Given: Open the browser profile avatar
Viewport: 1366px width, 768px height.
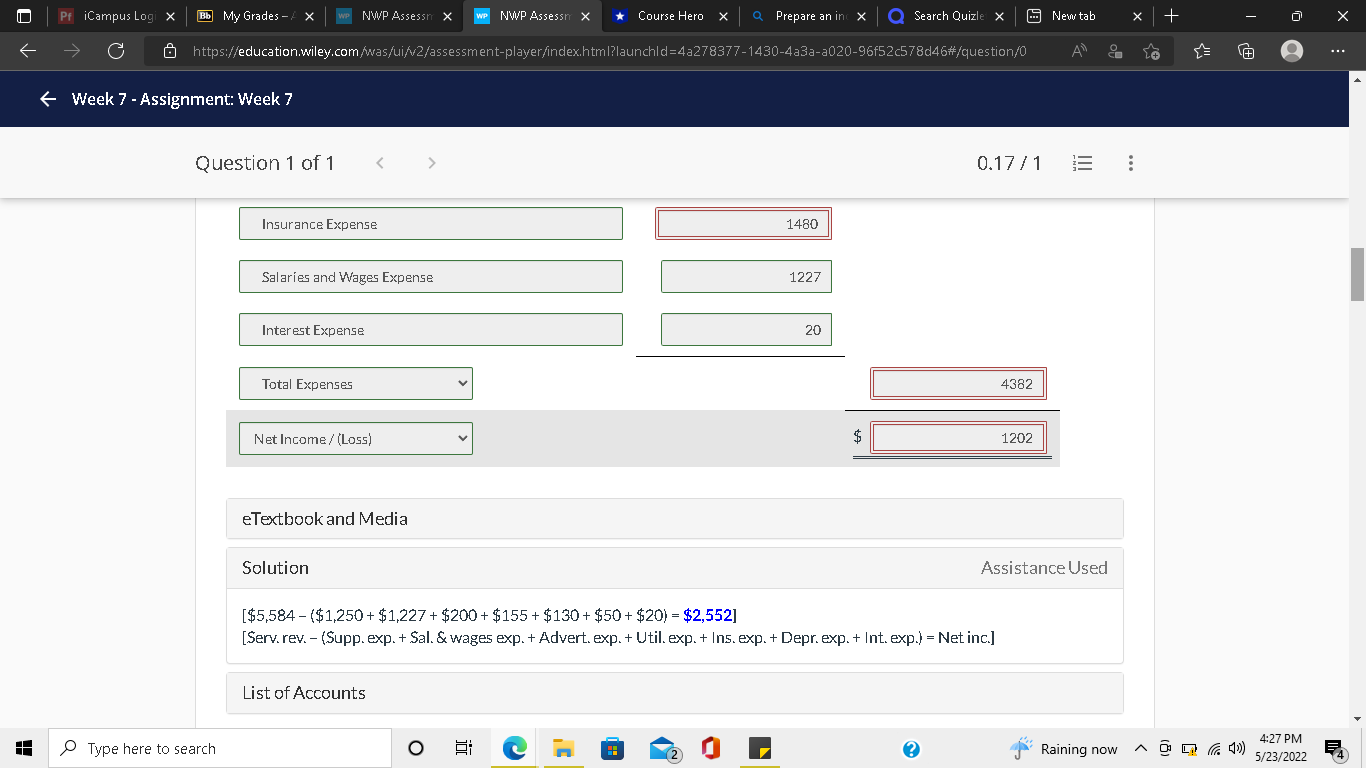Looking at the screenshot, I should coord(1290,50).
